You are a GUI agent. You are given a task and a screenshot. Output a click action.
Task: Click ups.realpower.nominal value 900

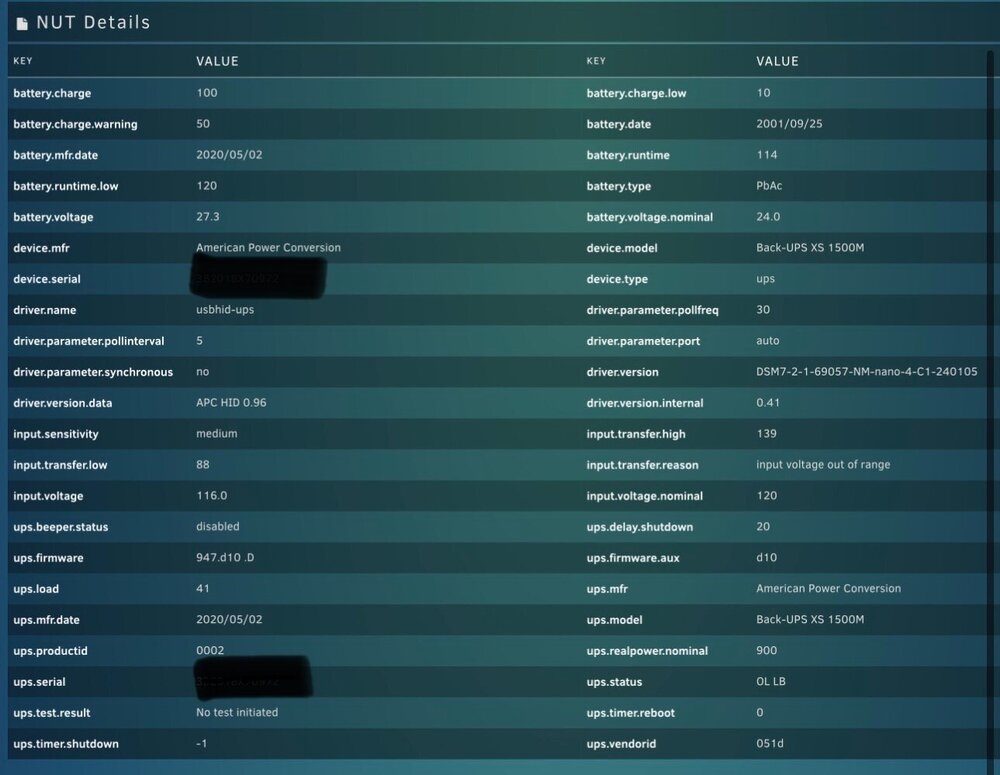pos(767,651)
